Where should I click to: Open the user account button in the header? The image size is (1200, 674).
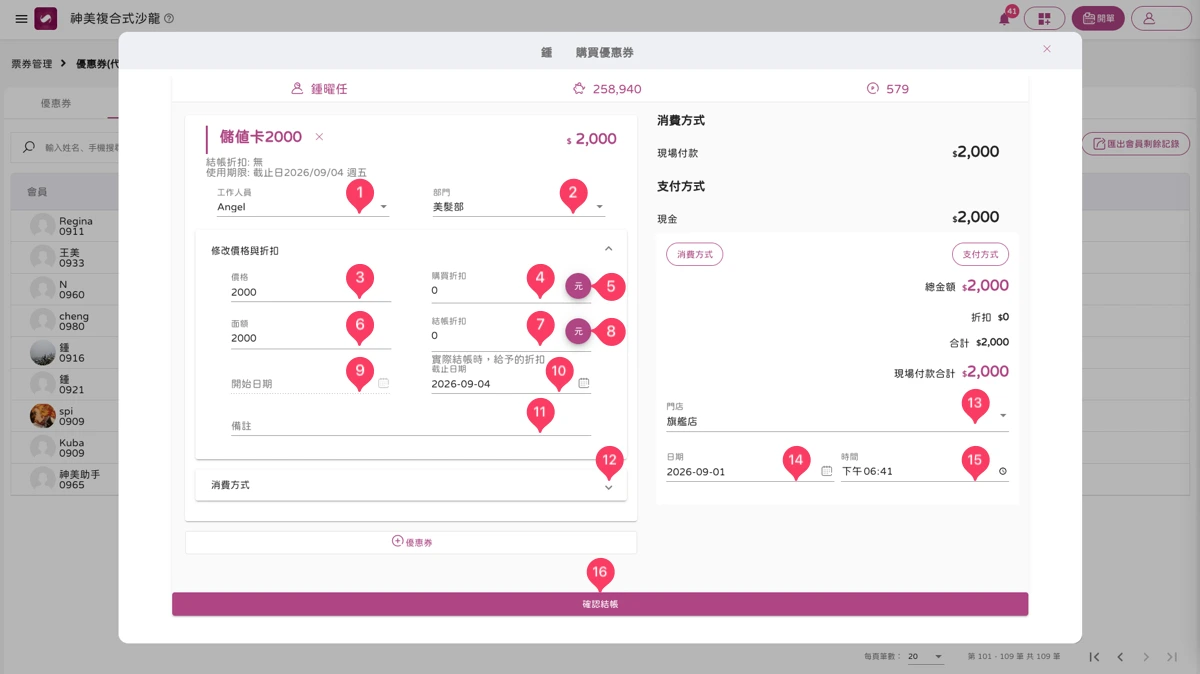(1161, 19)
